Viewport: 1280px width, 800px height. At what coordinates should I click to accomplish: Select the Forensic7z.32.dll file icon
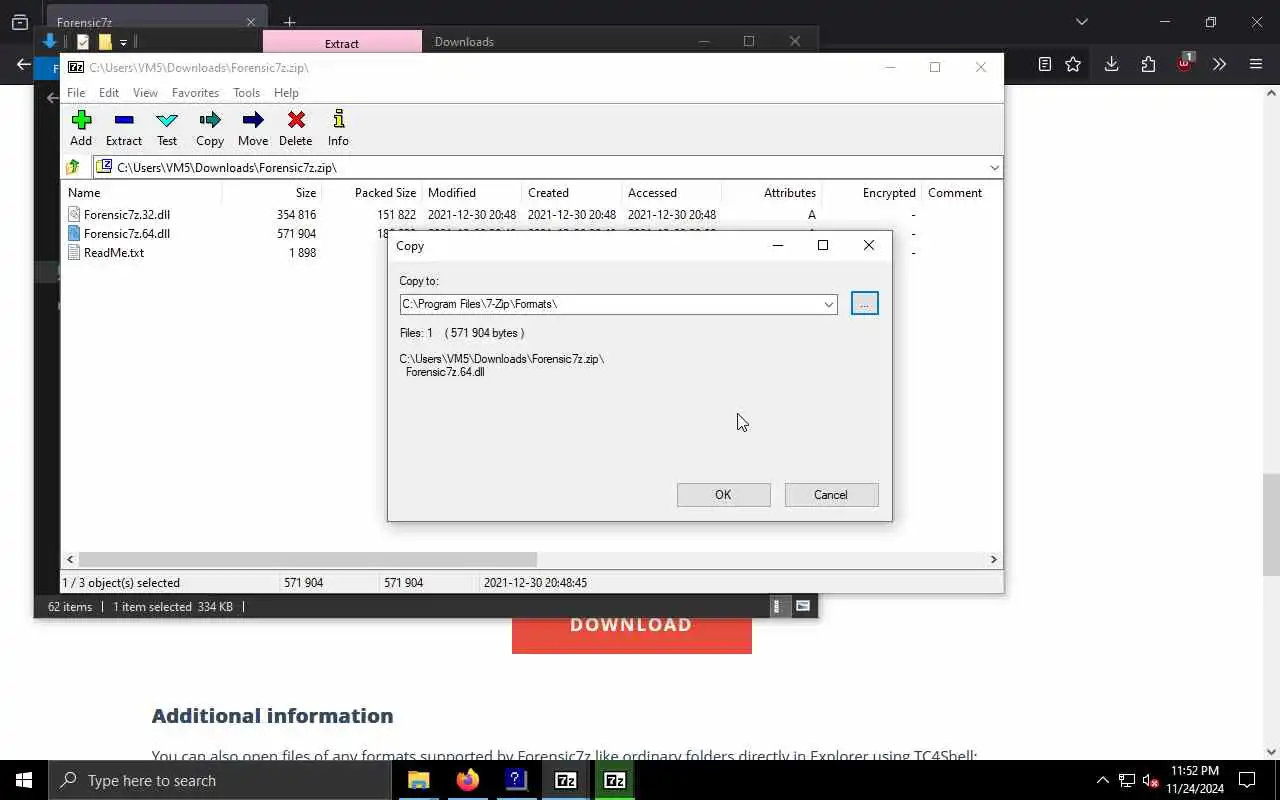pos(74,214)
